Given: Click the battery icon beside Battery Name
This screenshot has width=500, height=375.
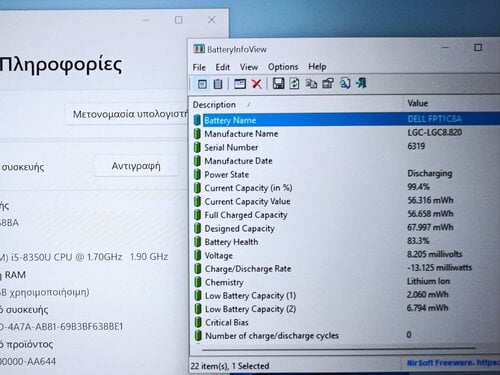Looking at the screenshot, I should pos(198,120).
